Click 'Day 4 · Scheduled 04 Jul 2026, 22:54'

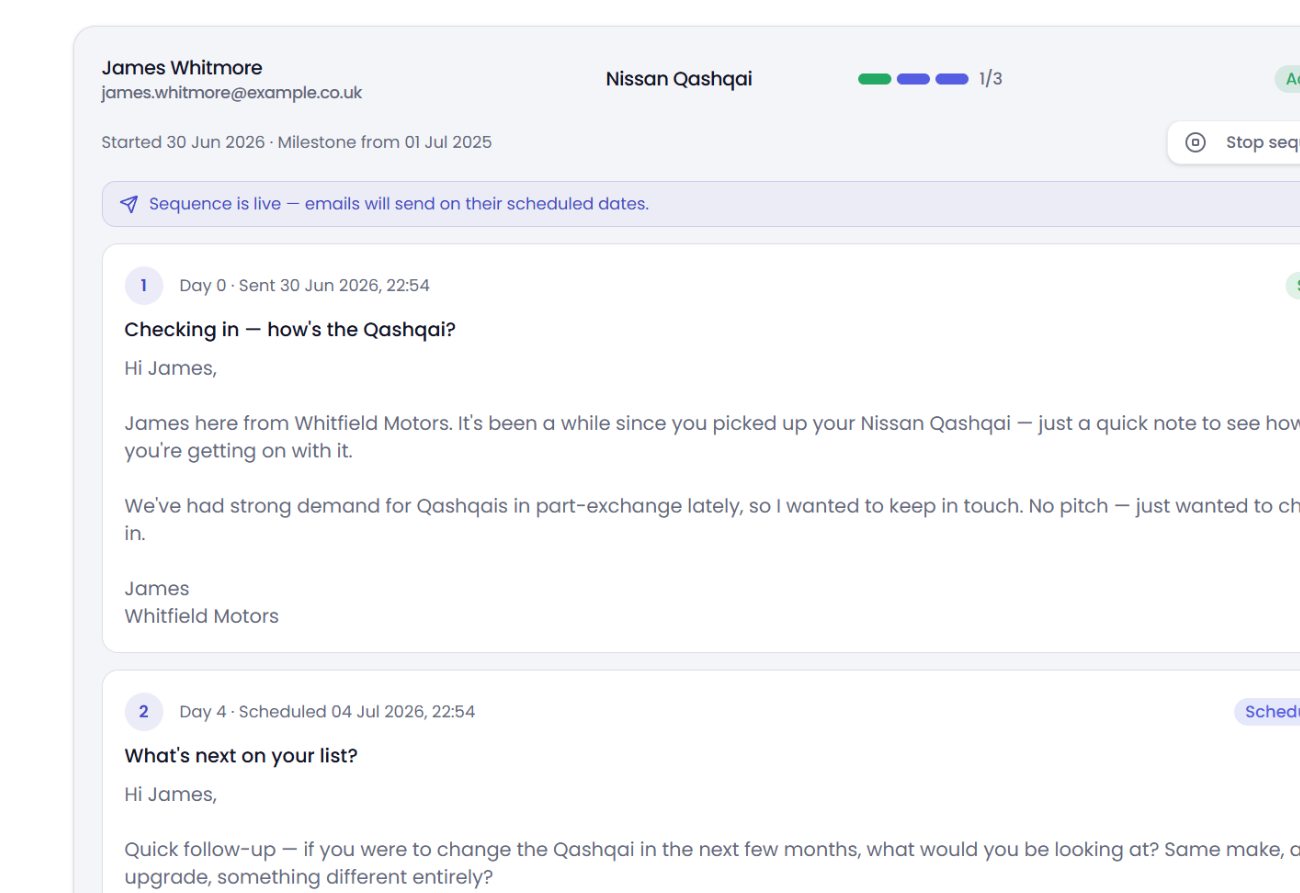(x=328, y=711)
